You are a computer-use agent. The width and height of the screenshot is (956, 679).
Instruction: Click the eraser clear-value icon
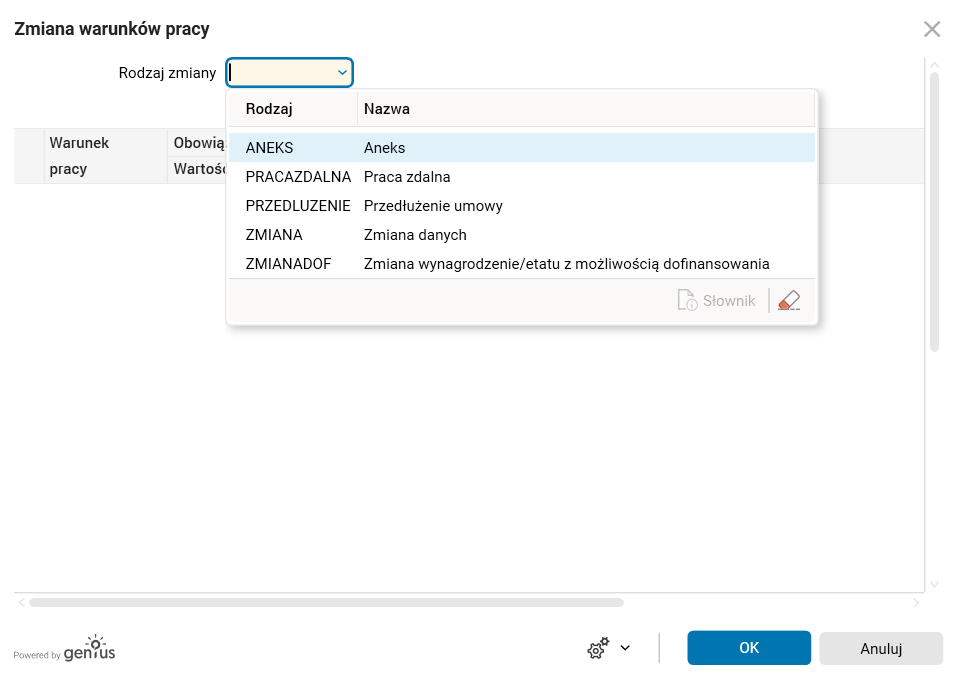point(789,300)
